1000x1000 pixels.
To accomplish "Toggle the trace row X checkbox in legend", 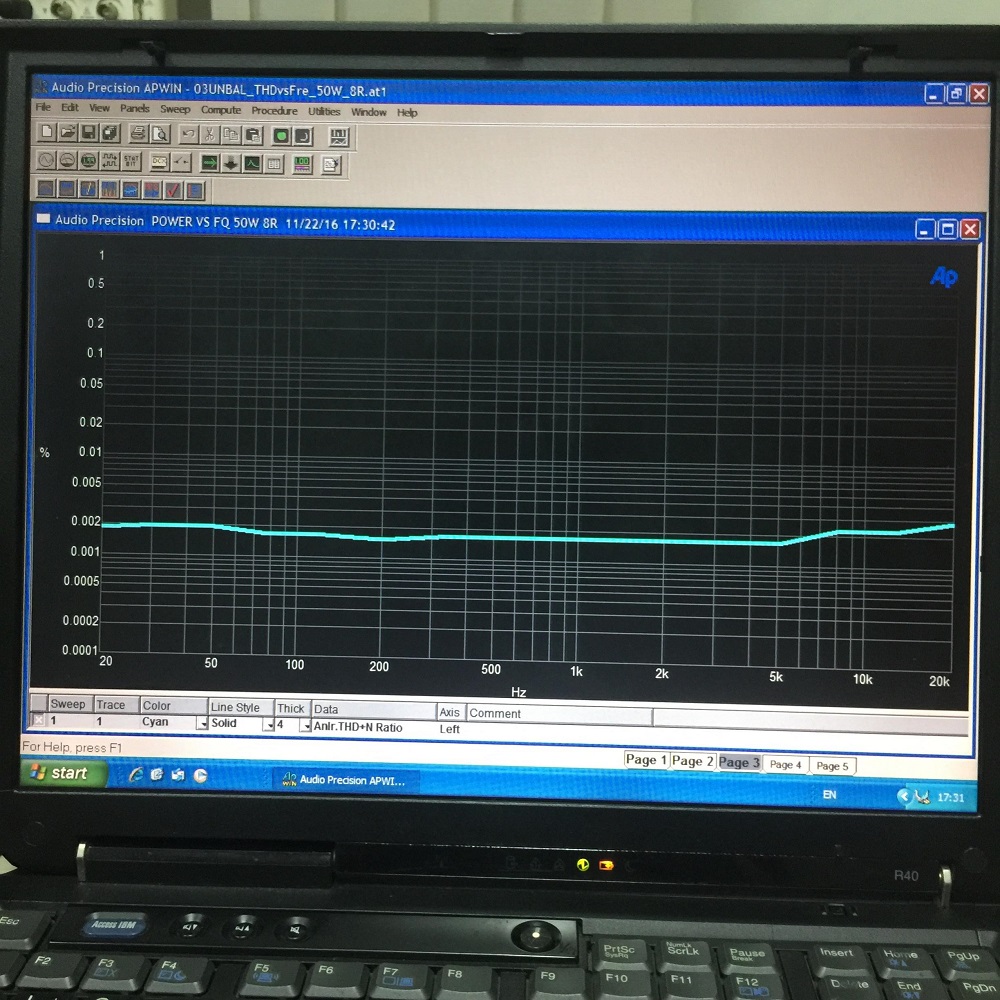I will coord(38,720).
